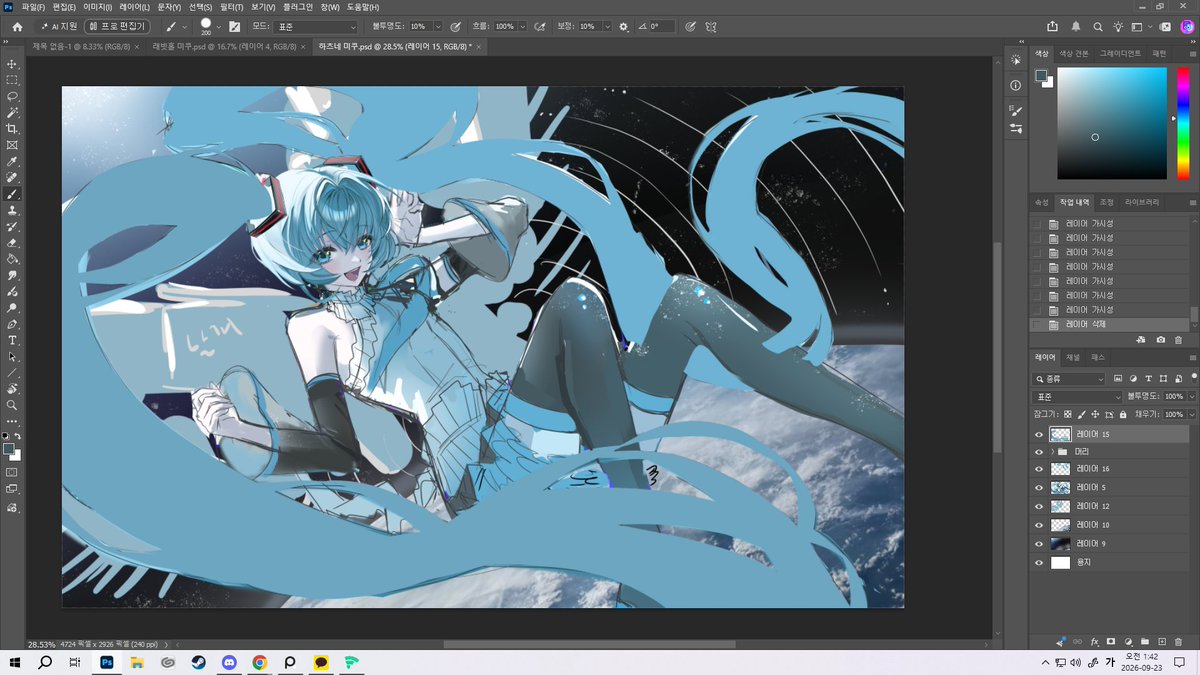Open the Search icon at top right
This screenshot has height=675, width=1200.
(1098, 26)
